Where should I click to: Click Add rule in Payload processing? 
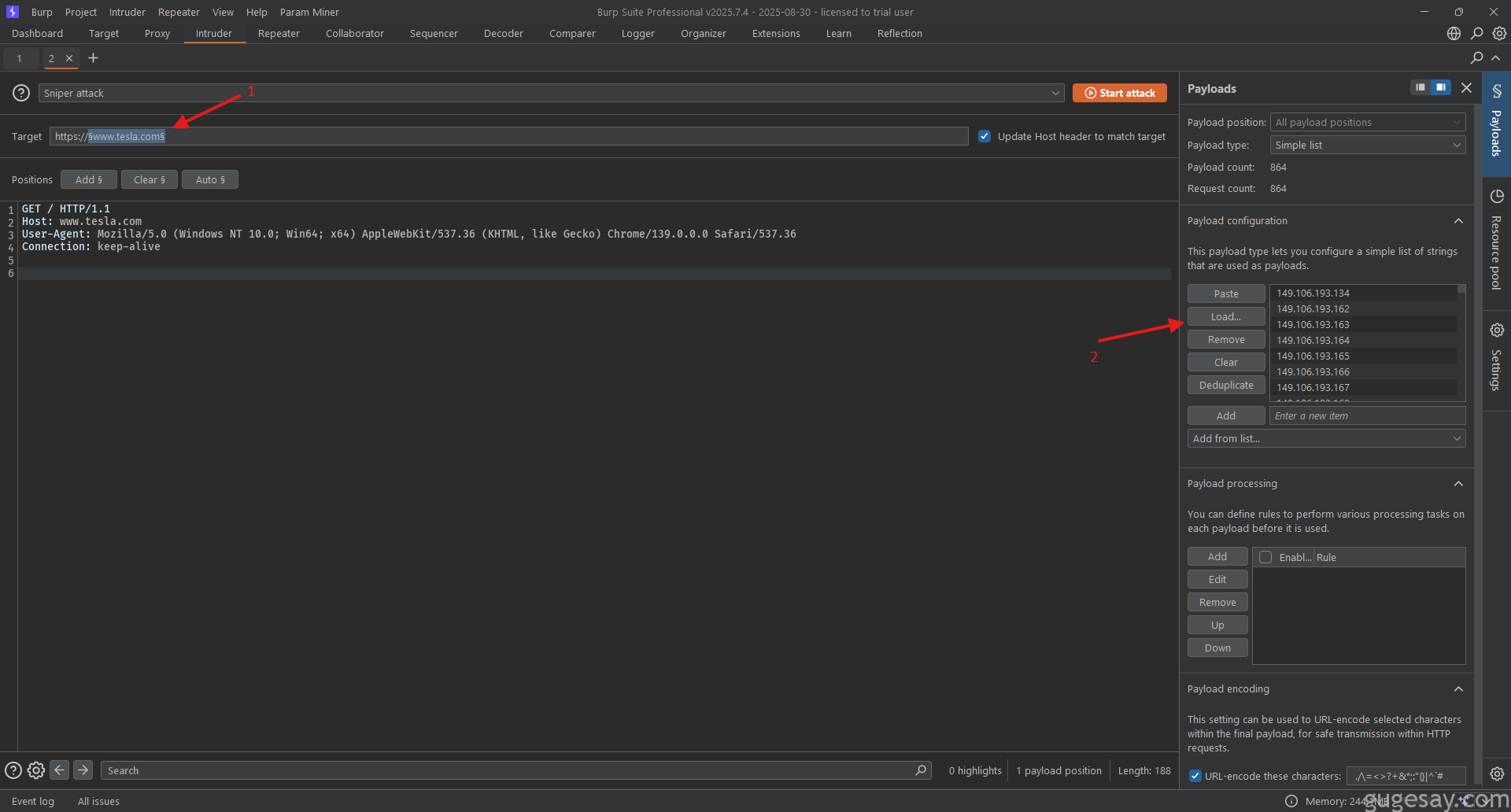(1217, 556)
